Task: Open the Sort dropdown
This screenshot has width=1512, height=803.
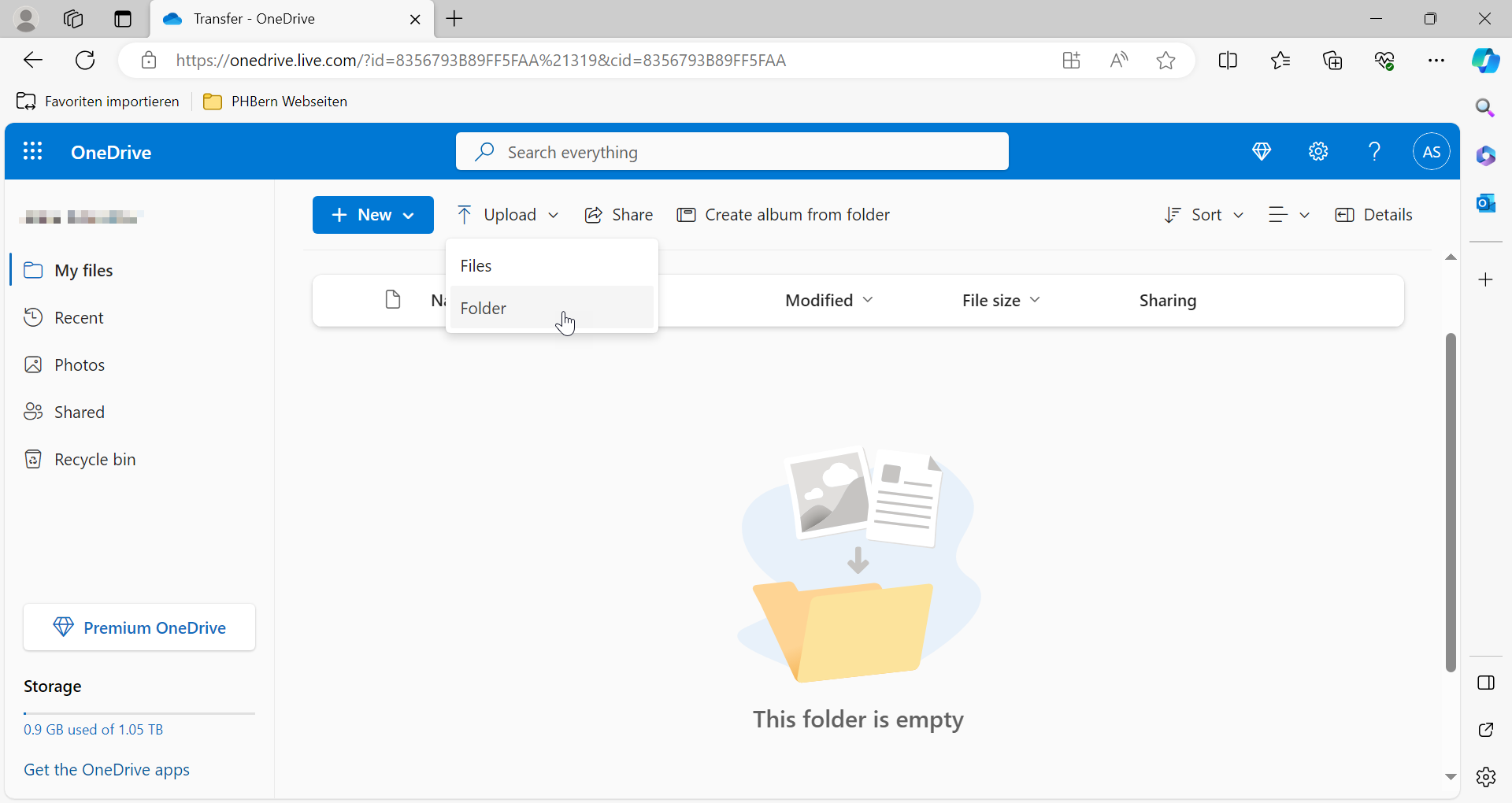Action: pyautogui.click(x=1204, y=215)
